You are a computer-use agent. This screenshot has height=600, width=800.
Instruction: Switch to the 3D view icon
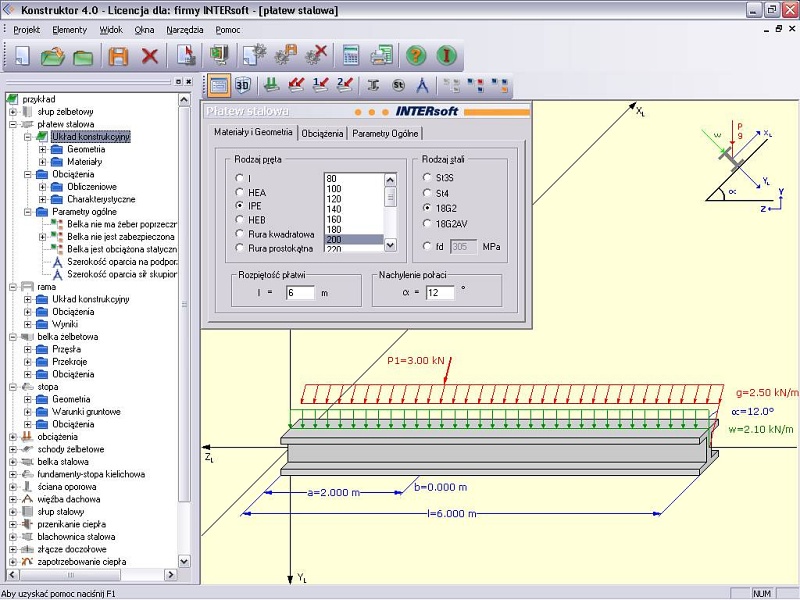242,85
